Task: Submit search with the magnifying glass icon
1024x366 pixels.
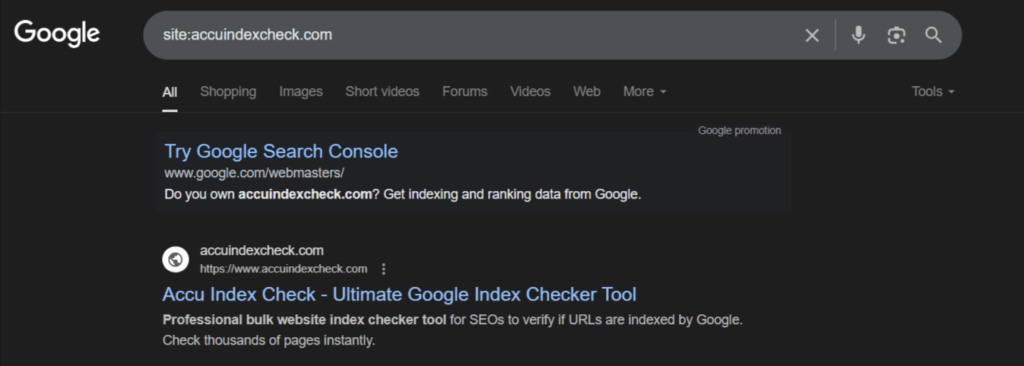Action: [933, 35]
